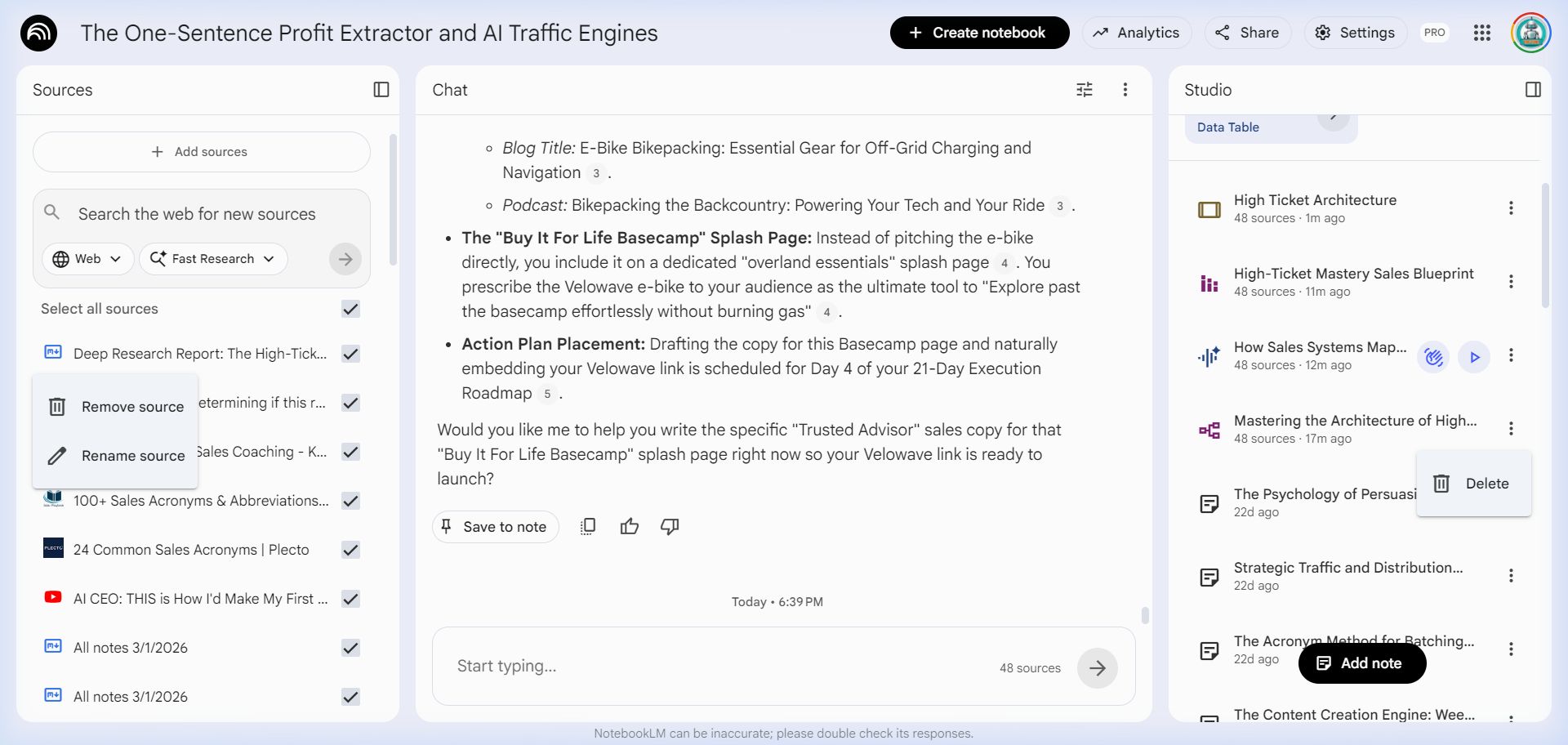Click the Create notebook button
The image size is (1568, 745).
coord(979,33)
